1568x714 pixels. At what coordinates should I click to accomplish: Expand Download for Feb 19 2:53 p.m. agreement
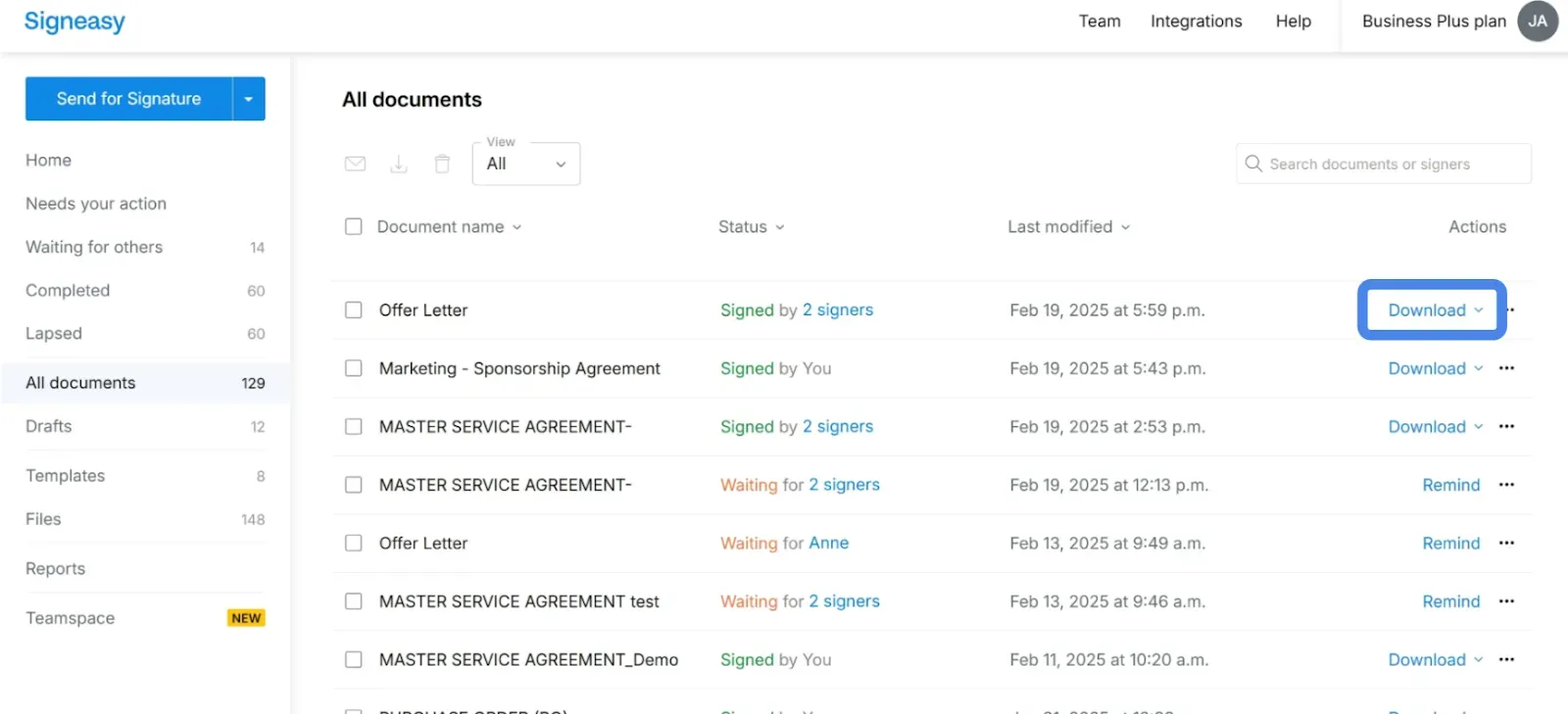(x=1435, y=426)
